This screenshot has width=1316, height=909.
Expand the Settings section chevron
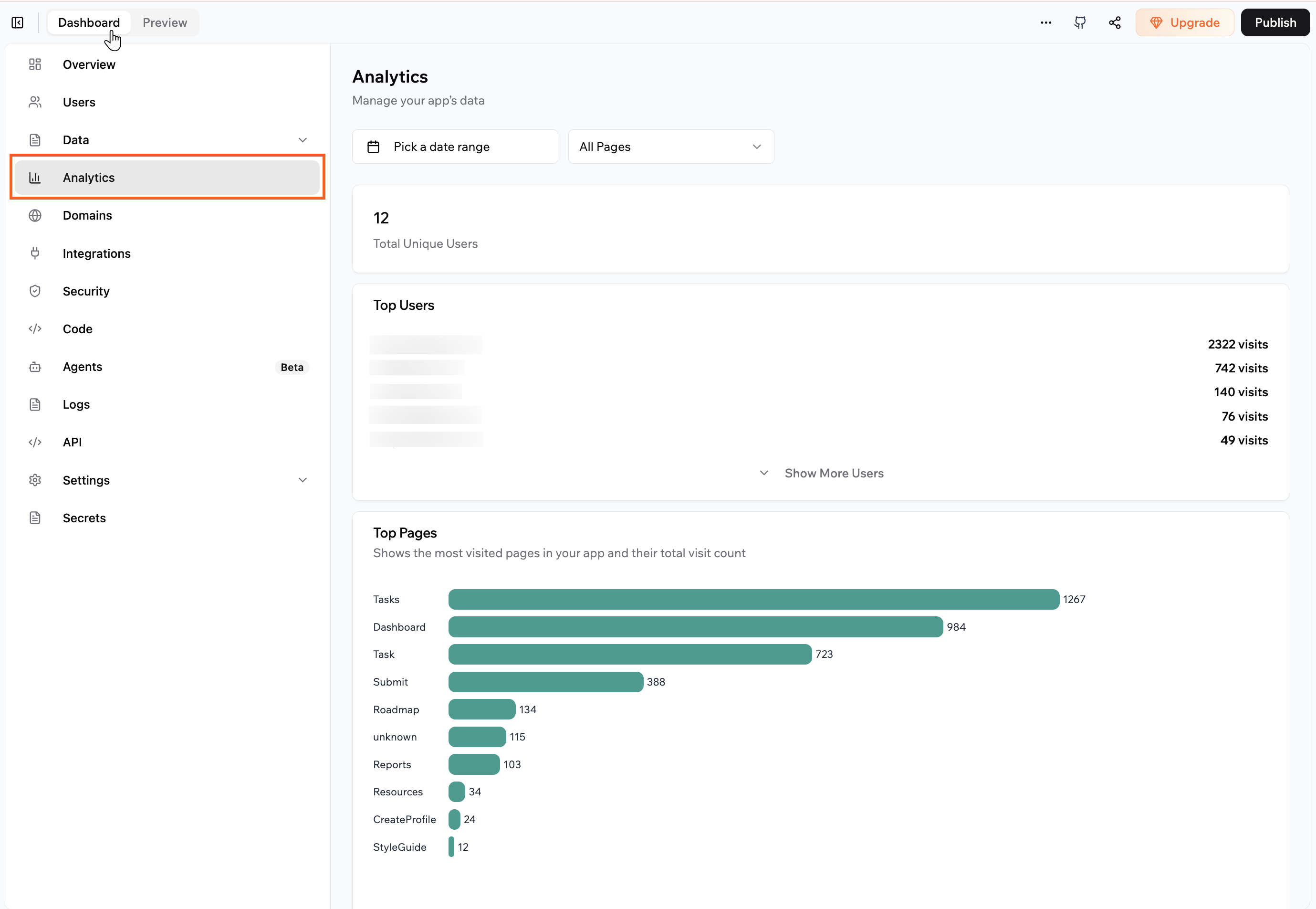tap(303, 479)
